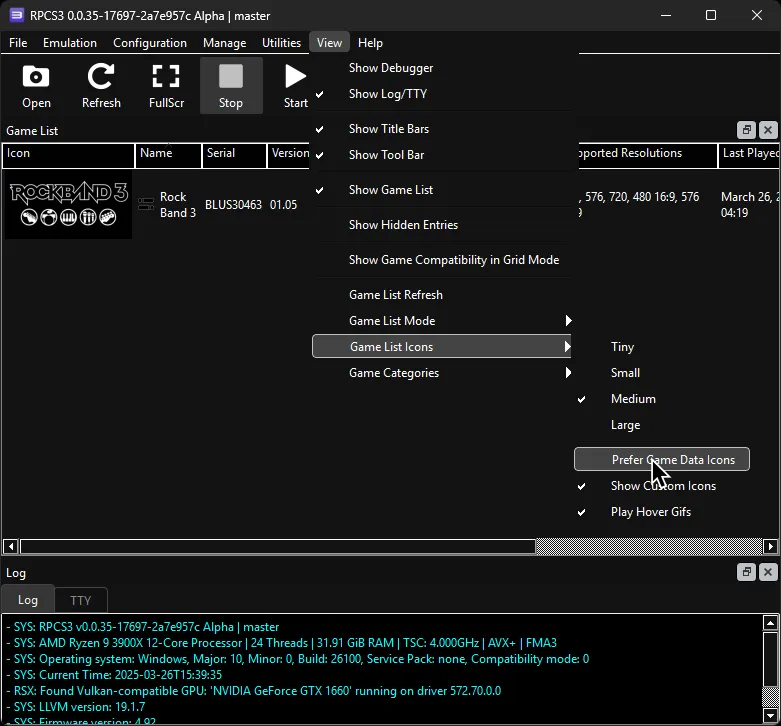The width and height of the screenshot is (781, 726).
Task: Expand the Game List Icons submenu
Action: click(x=442, y=347)
